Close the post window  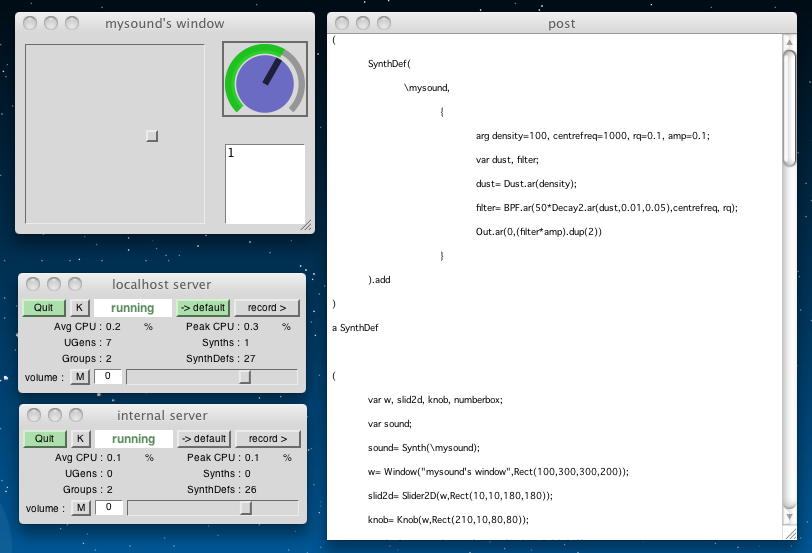[342, 23]
